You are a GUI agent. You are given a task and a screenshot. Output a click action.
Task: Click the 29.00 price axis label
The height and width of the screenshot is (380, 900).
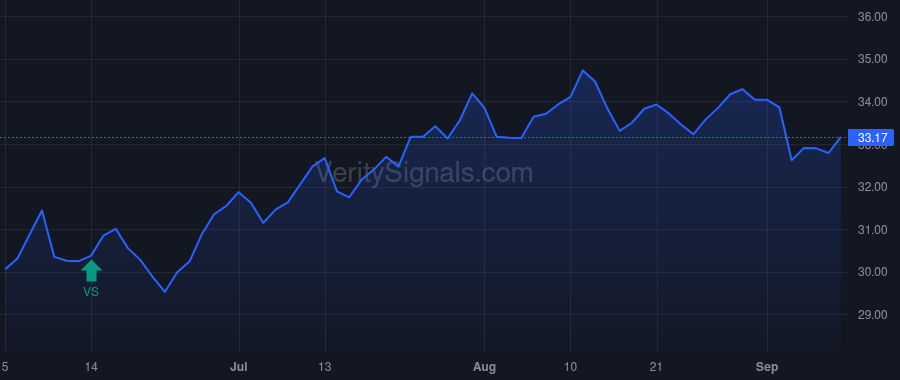tap(872, 315)
